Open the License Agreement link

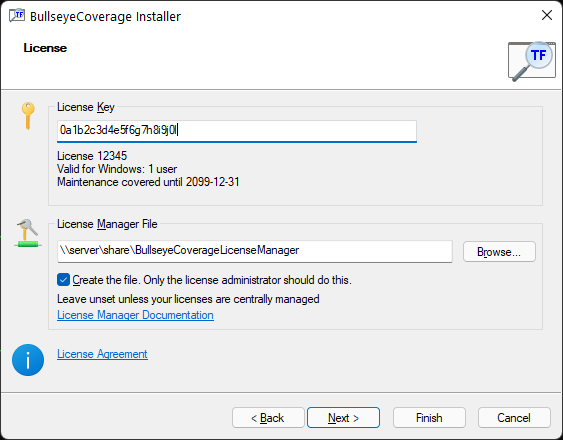pyautogui.click(x=102, y=354)
